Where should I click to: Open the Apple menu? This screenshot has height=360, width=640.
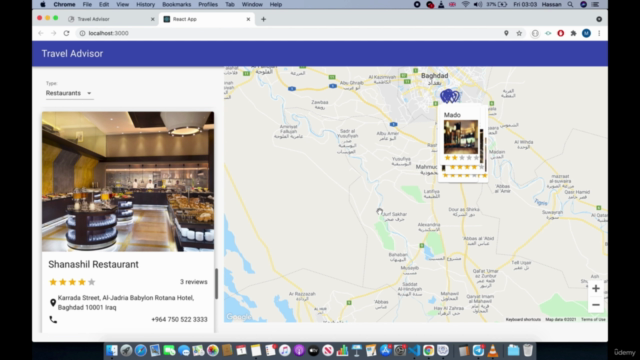(x=43, y=4)
